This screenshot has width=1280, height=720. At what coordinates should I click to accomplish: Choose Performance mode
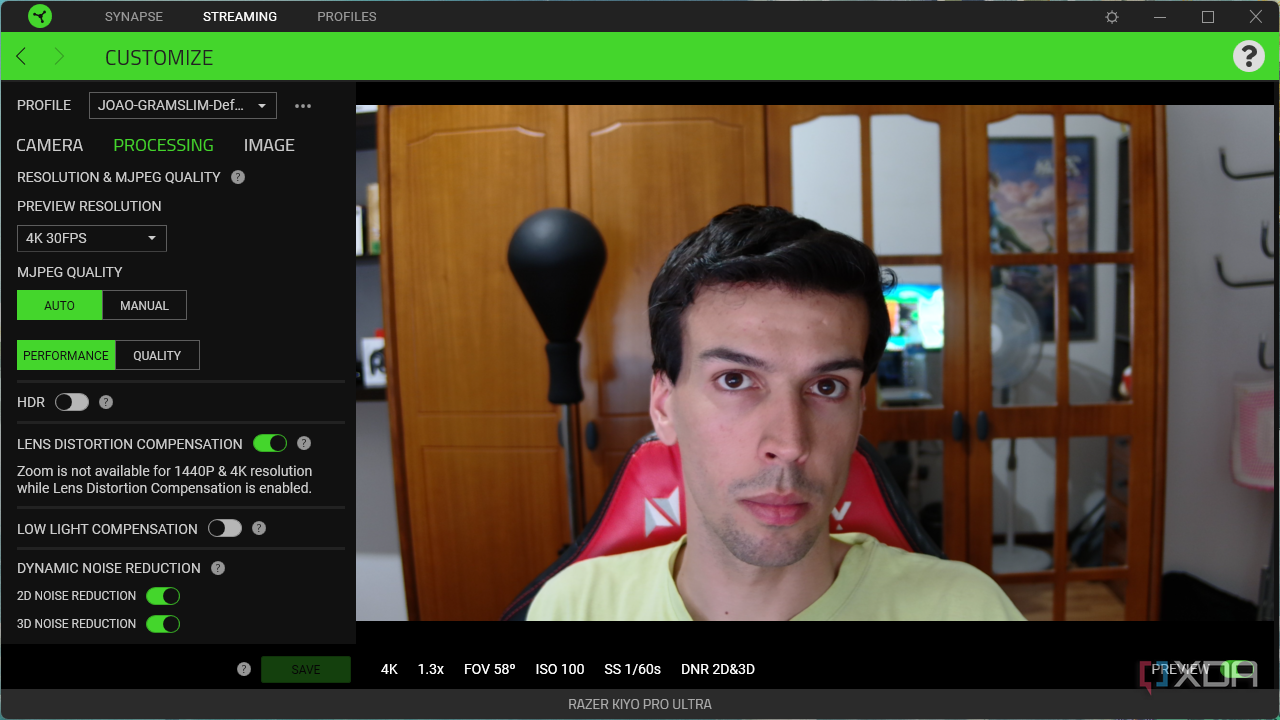[66, 355]
